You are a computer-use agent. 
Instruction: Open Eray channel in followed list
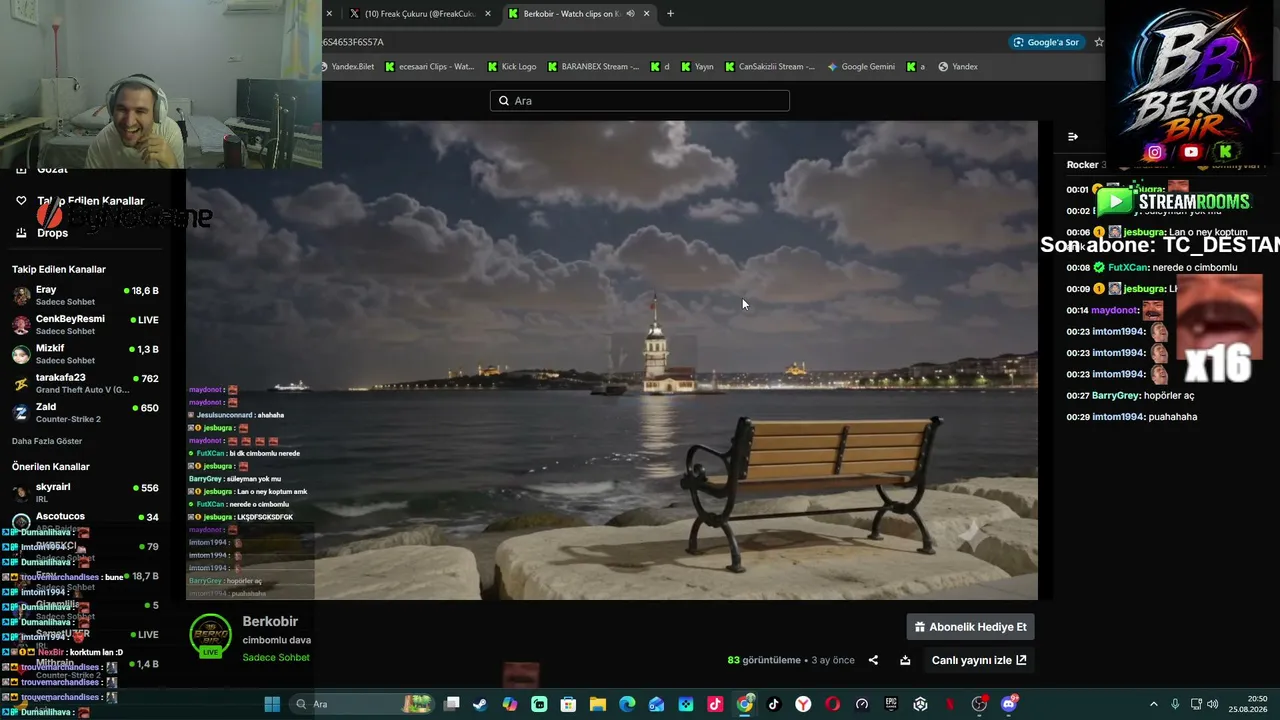click(85, 295)
